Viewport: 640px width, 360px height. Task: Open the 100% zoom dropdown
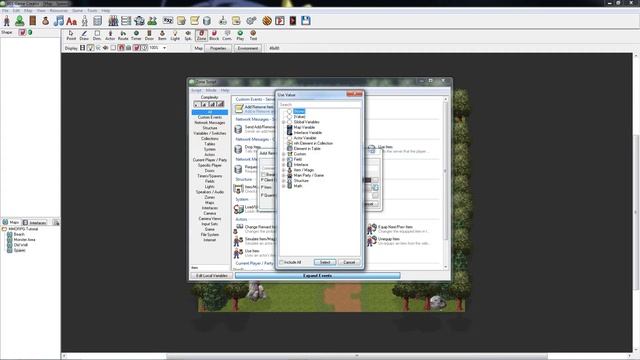pos(164,48)
